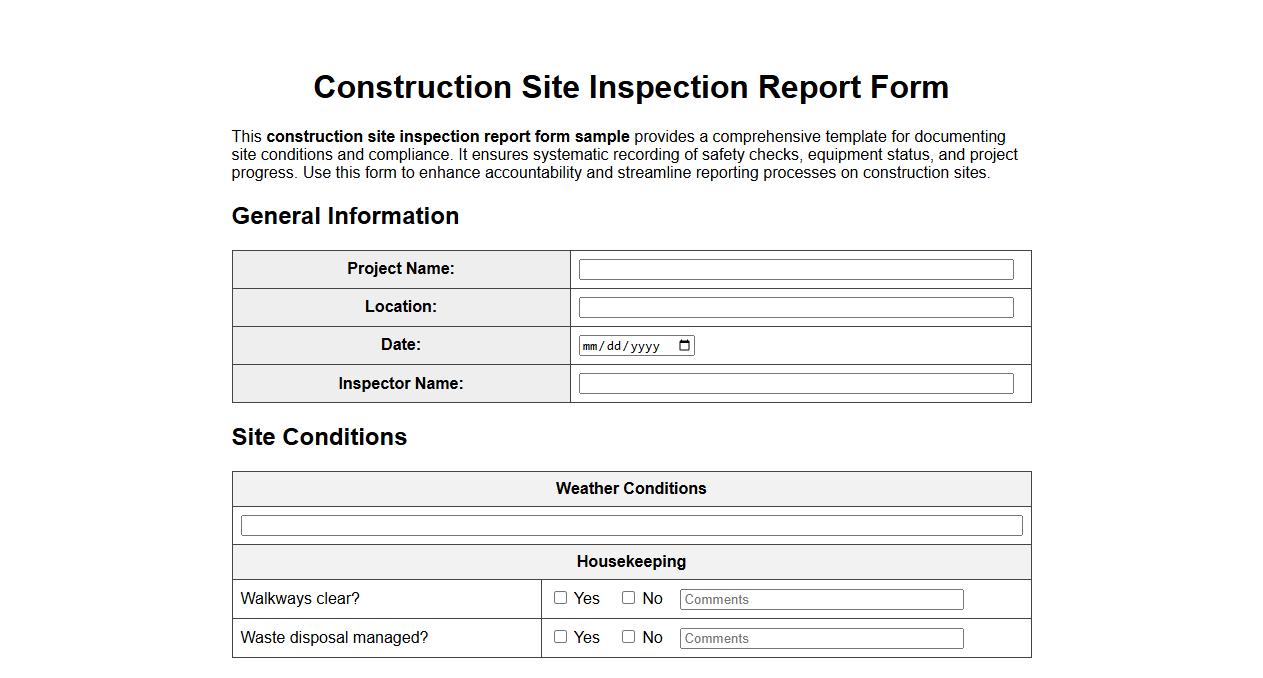
Task: Select the month segment in the Date field
Action: 592,344
